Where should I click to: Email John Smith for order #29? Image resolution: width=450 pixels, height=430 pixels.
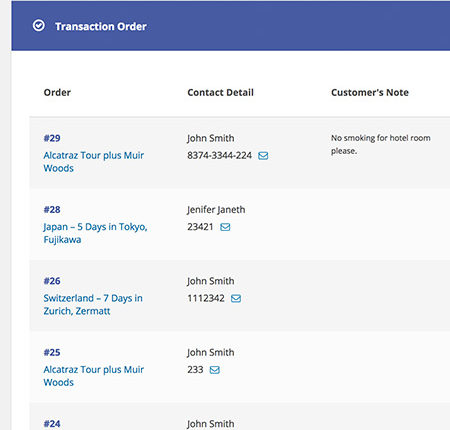pyautogui.click(x=263, y=156)
